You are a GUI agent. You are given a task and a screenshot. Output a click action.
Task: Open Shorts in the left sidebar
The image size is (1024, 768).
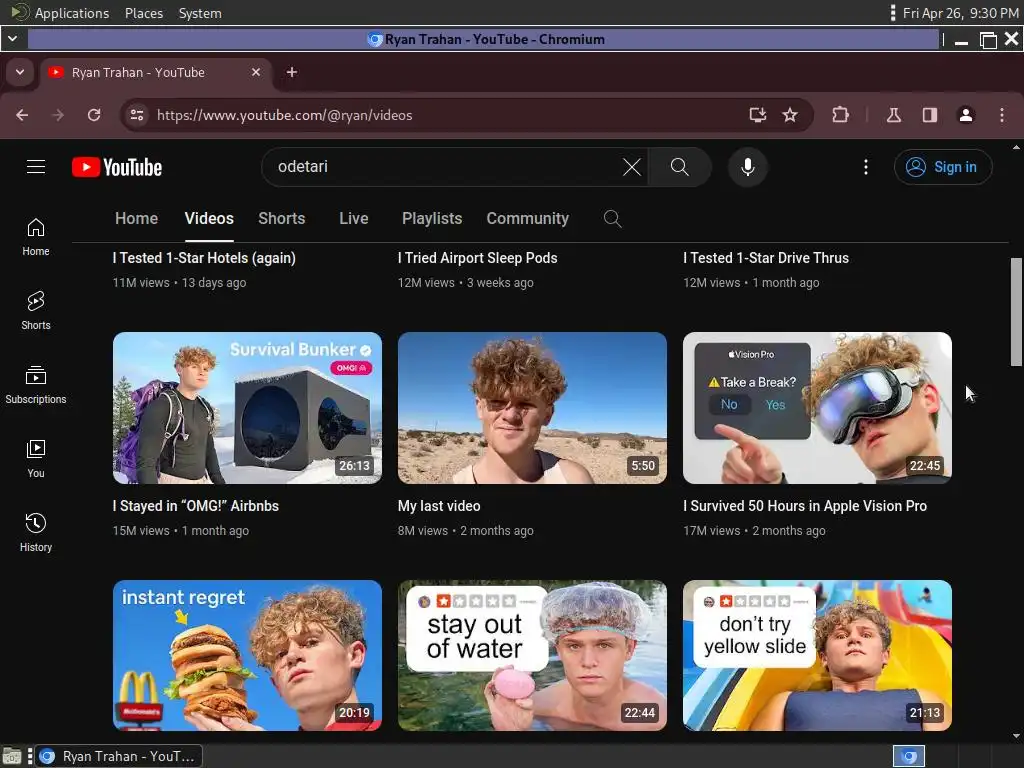coord(36,311)
